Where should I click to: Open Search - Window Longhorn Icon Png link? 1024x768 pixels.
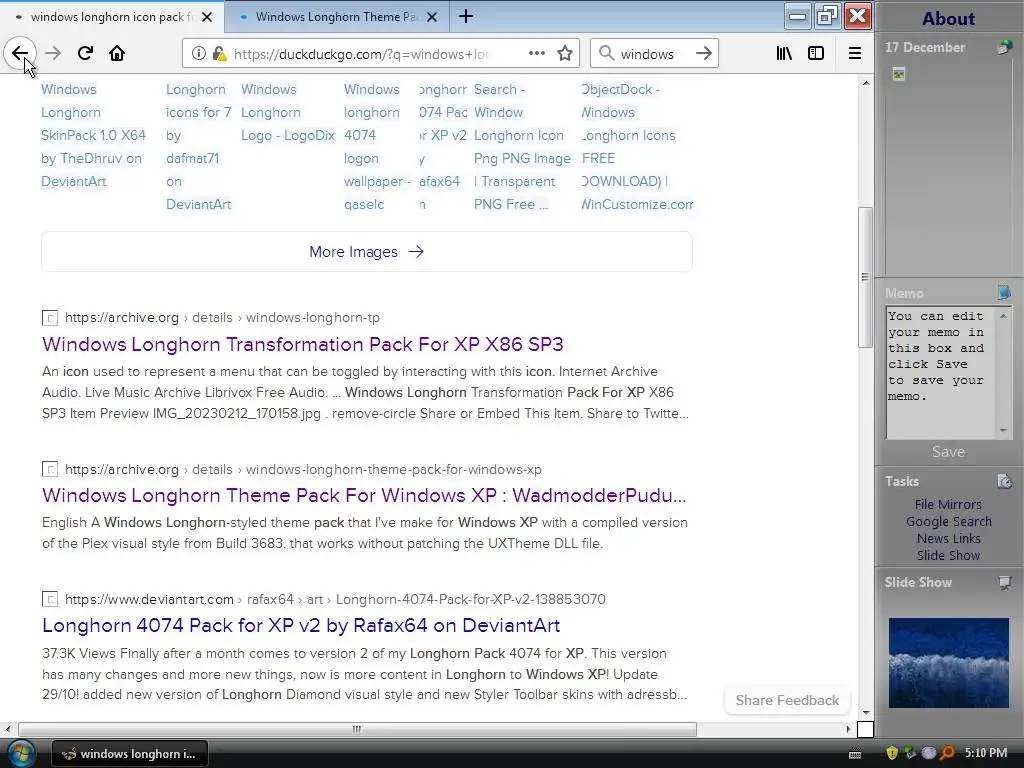(x=522, y=147)
